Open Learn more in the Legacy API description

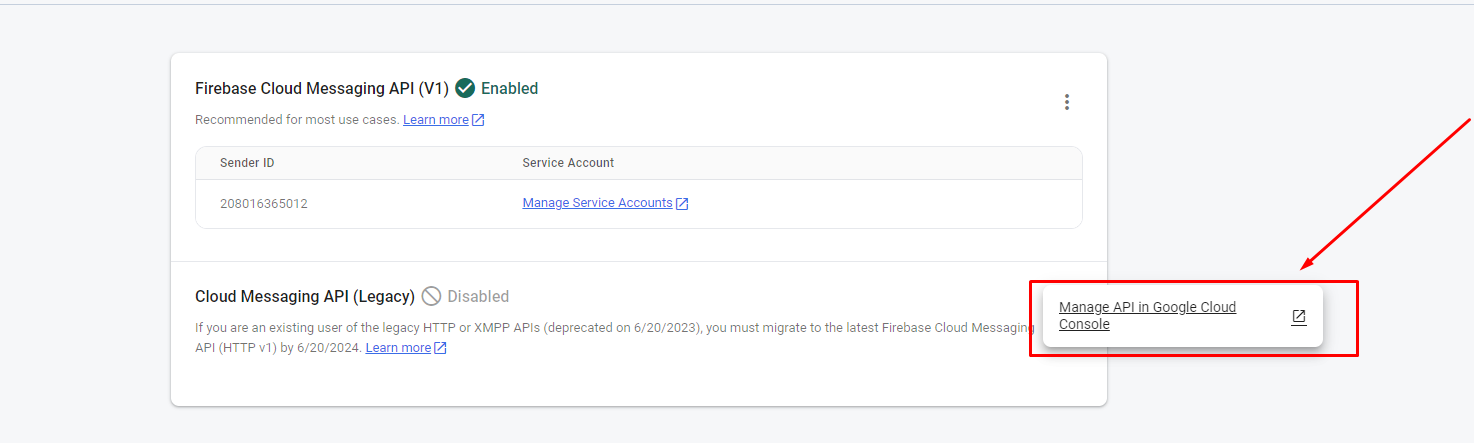pyautogui.click(x=398, y=348)
